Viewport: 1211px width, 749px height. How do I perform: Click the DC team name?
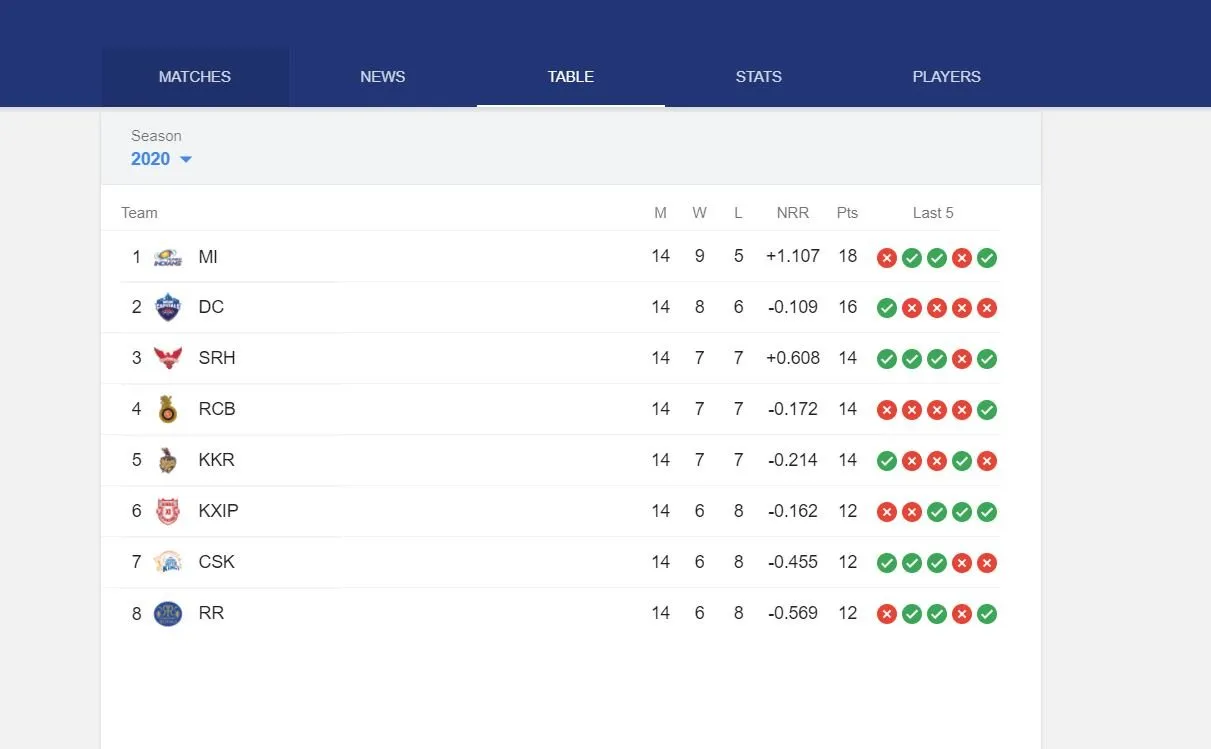coord(211,307)
